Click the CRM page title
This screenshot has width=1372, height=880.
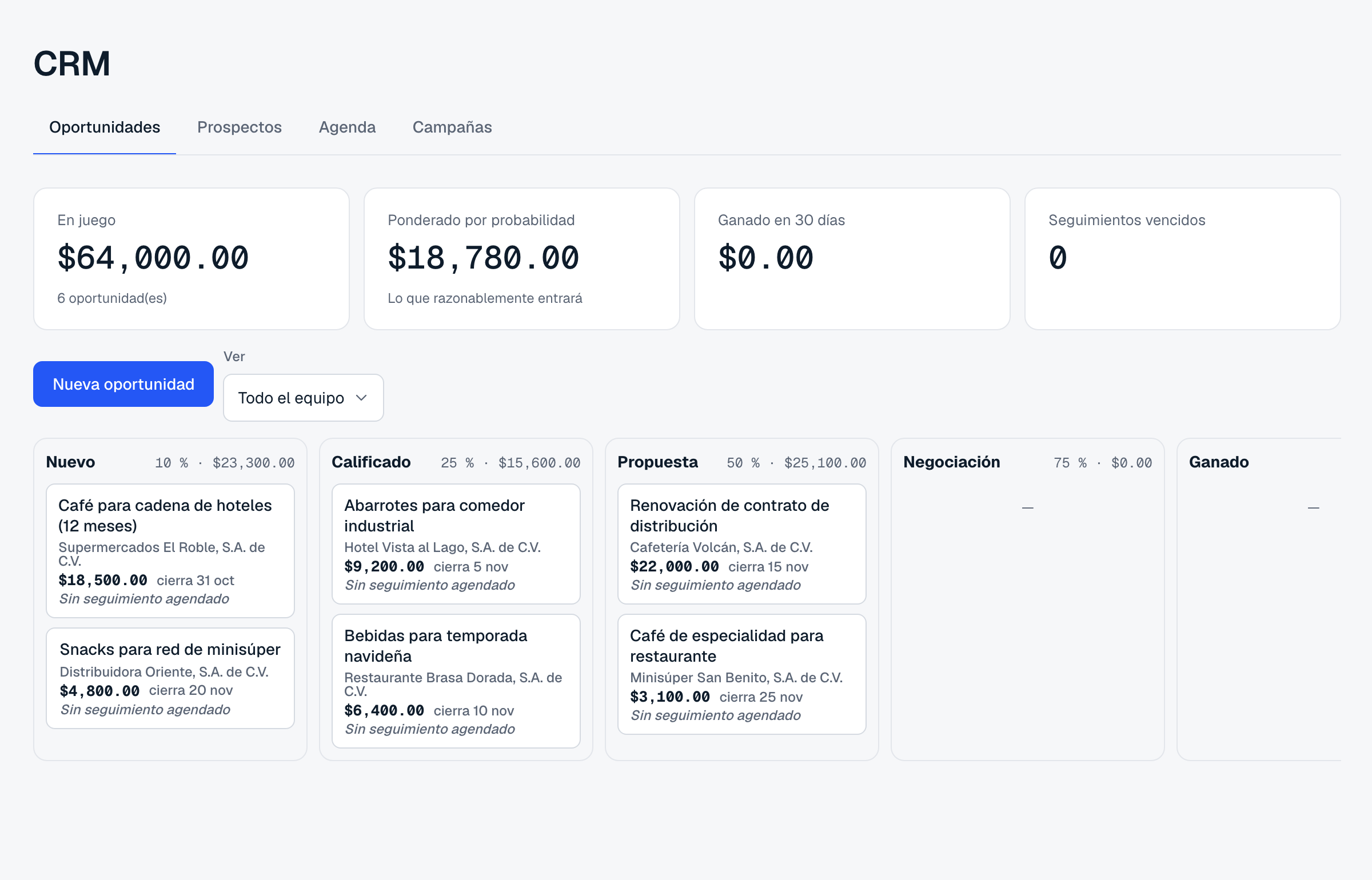pyautogui.click(x=72, y=63)
